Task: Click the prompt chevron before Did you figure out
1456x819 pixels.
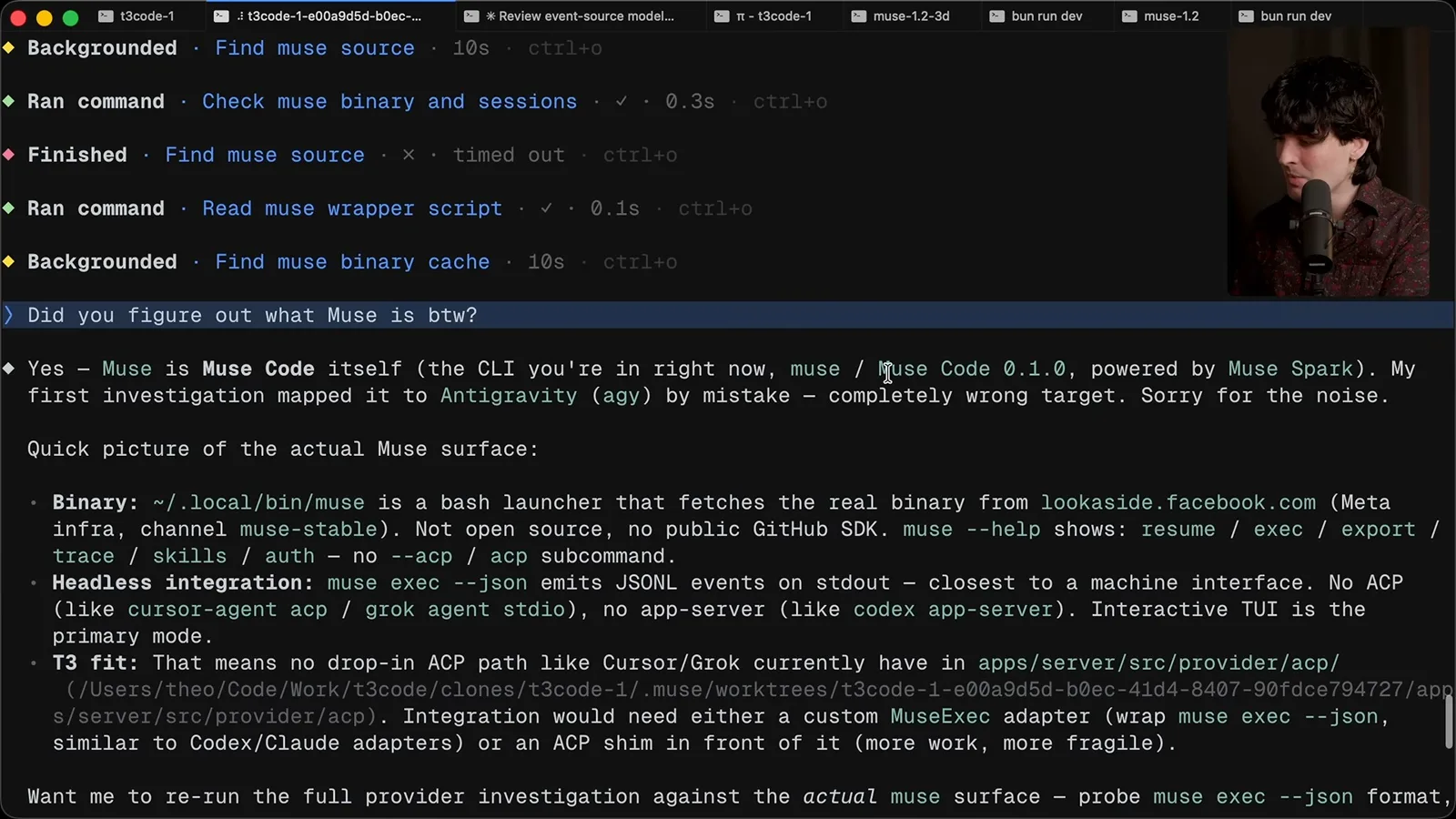Action: tap(8, 315)
